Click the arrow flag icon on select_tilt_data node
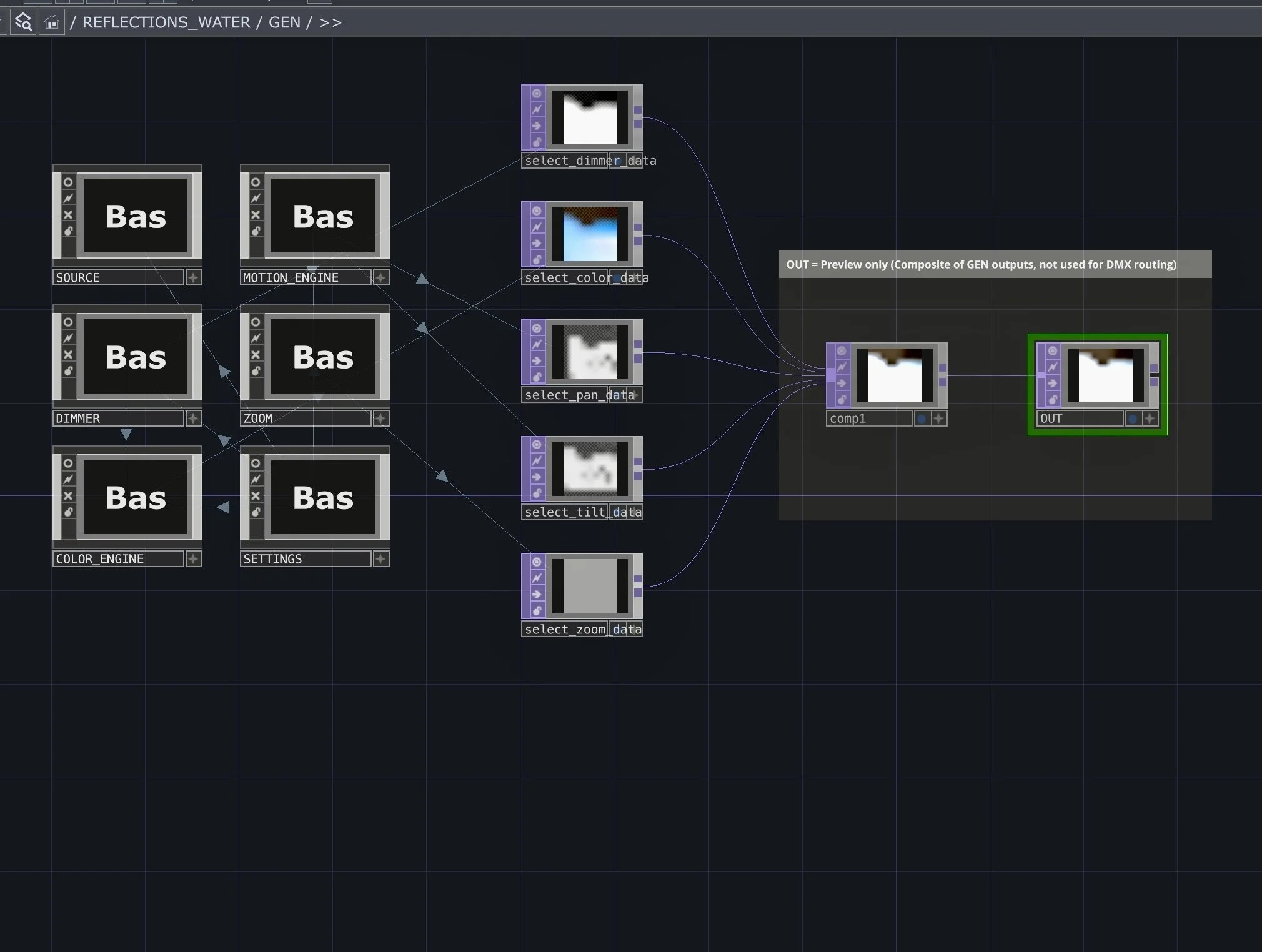Image resolution: width=1262 pixels, height=952 pixels. (x=537, y=477)
